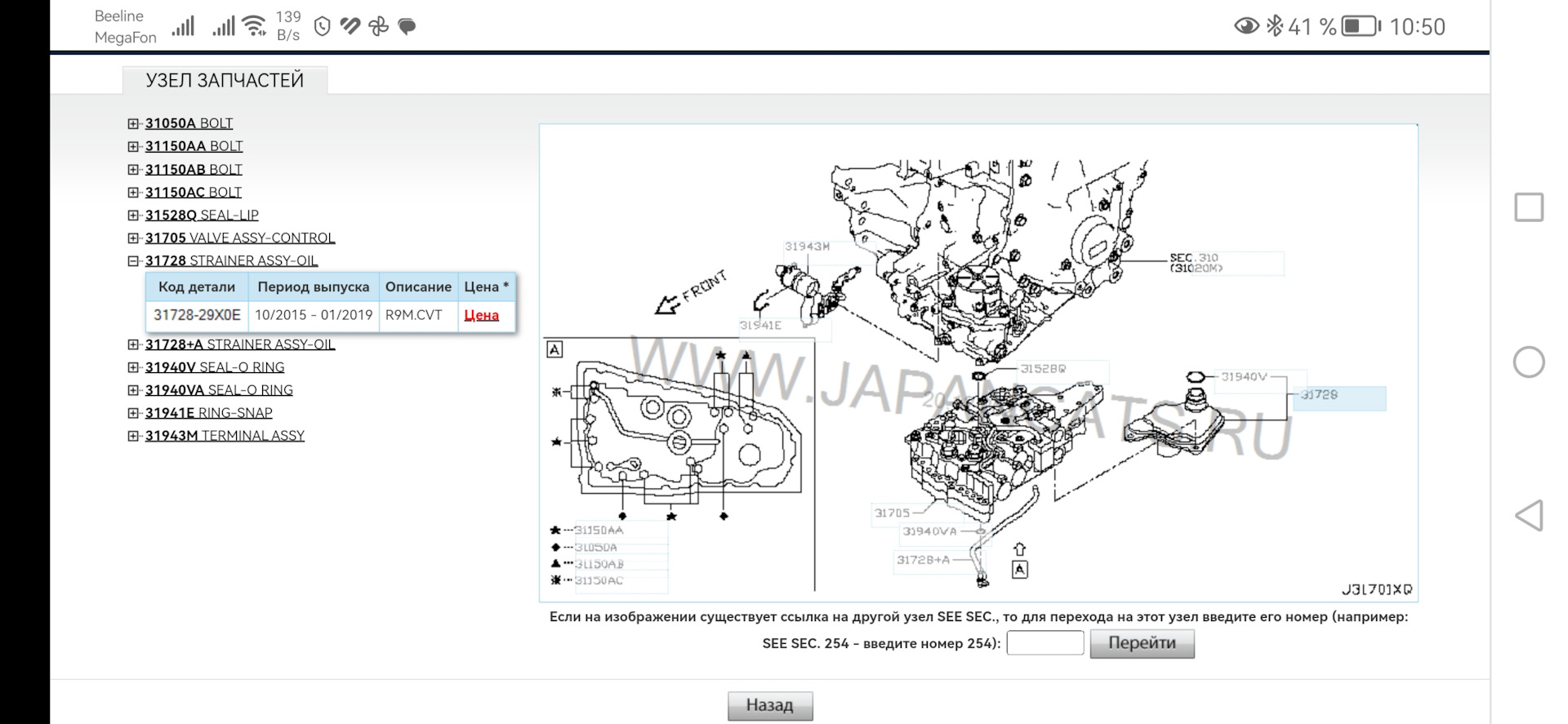
Task: Open the 31050A BOLT link
Action: pyautogui.click(x=189, y=123)
